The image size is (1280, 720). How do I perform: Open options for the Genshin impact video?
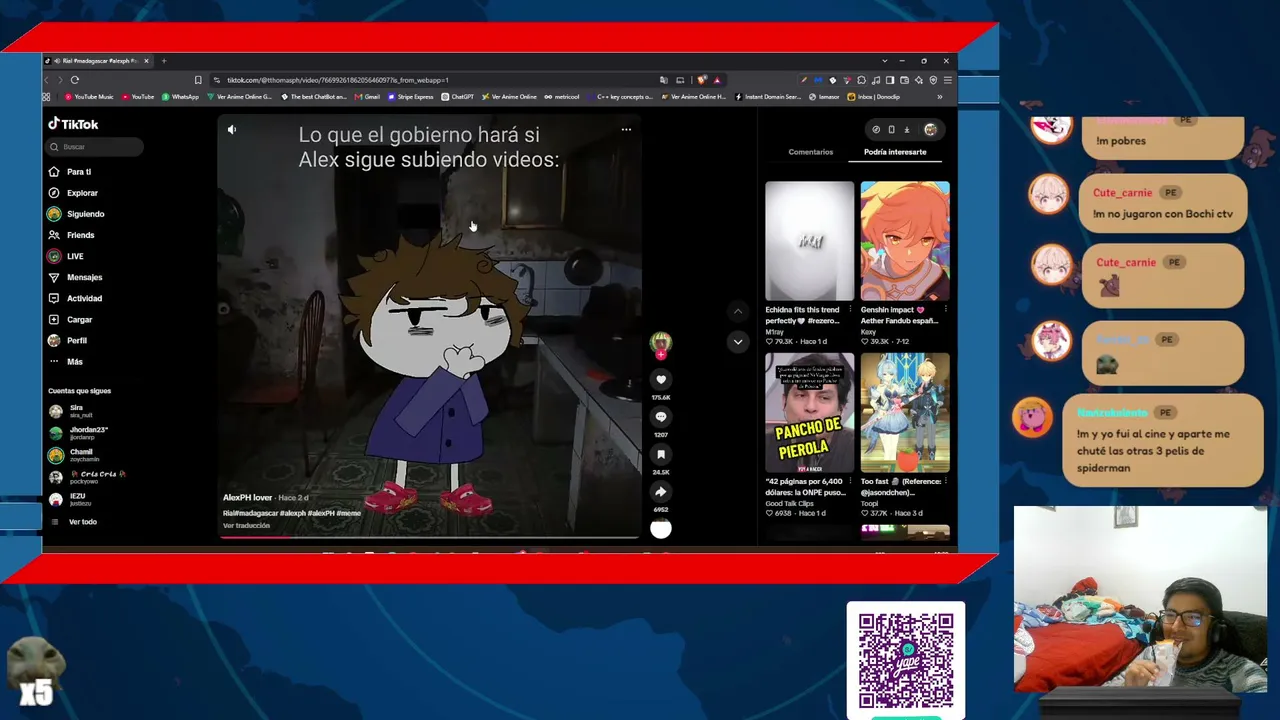click(x=946, y=310)
